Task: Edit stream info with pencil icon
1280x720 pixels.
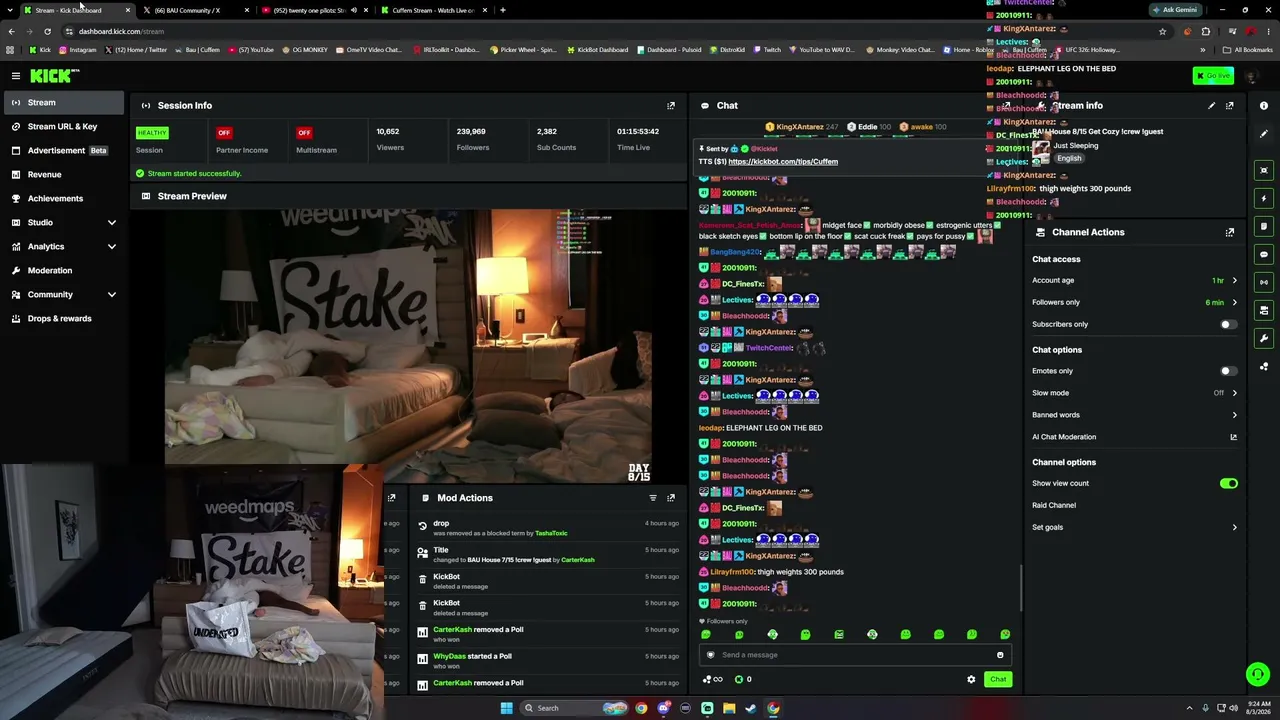Action: pyautogui.click(x=1211, y=105)
